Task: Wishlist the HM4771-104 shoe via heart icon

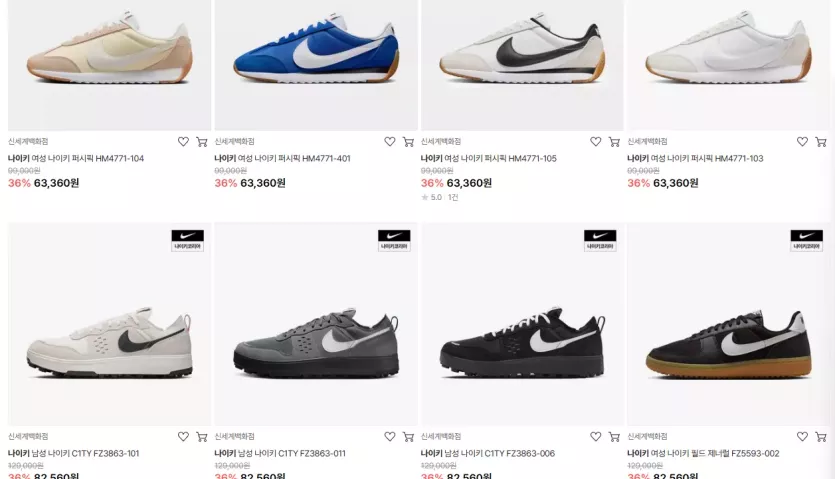Action: click(183, 142)
